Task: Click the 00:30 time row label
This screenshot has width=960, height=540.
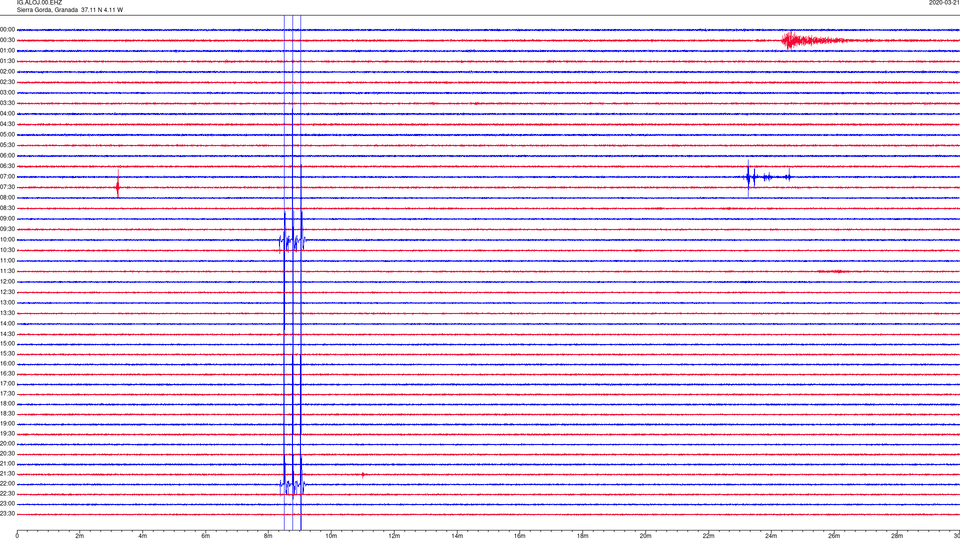Action: click(7, 40)
